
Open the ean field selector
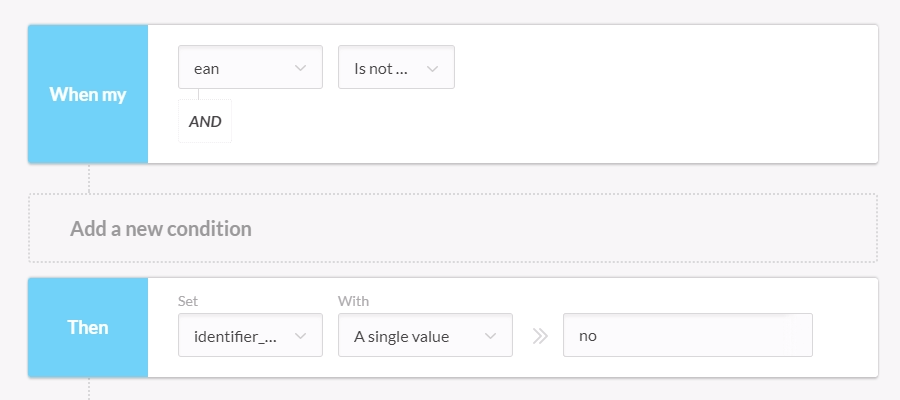coord(250,67)
